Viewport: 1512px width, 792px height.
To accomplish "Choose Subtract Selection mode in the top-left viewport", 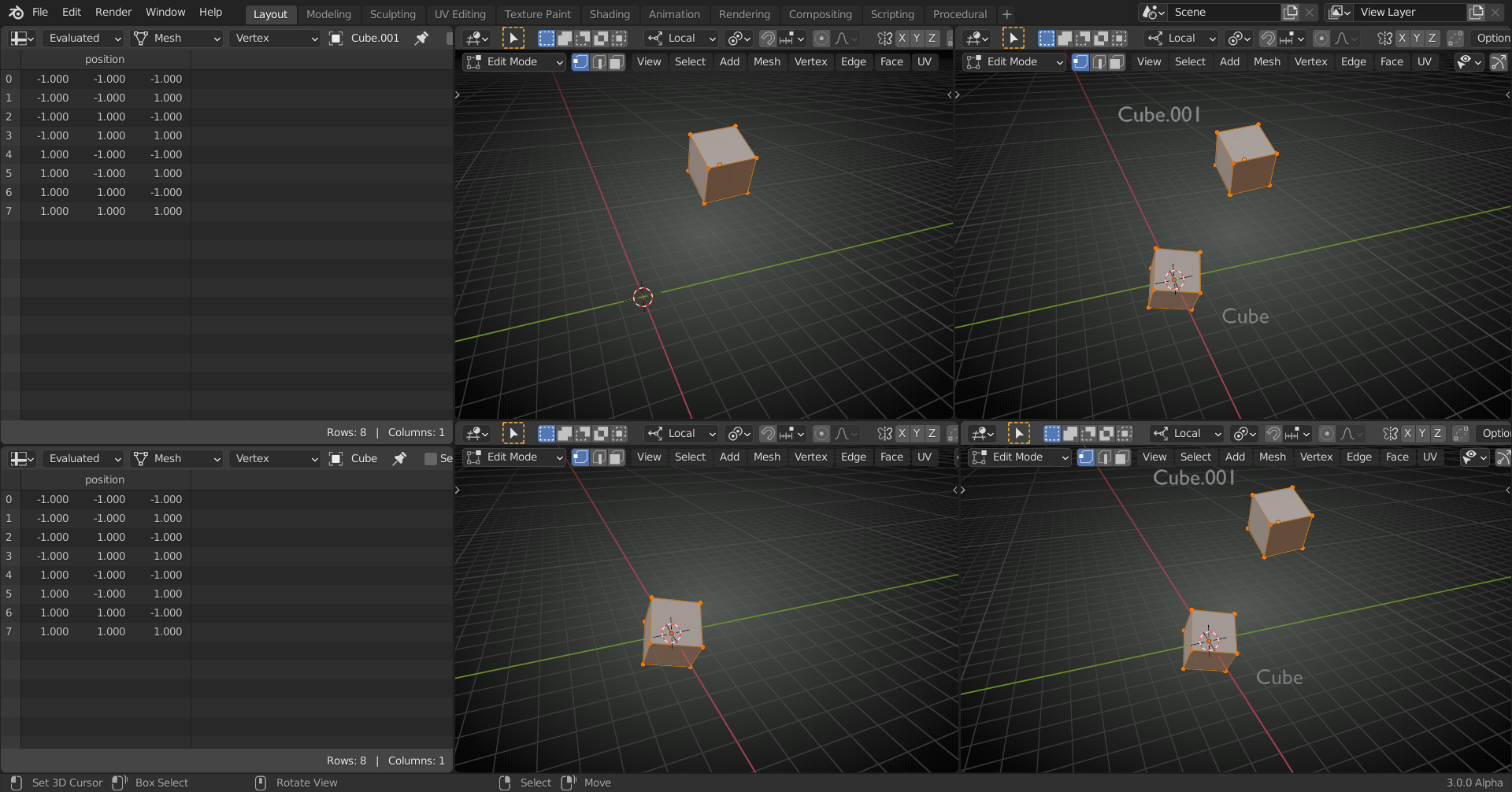I will (x=583, y=38).
